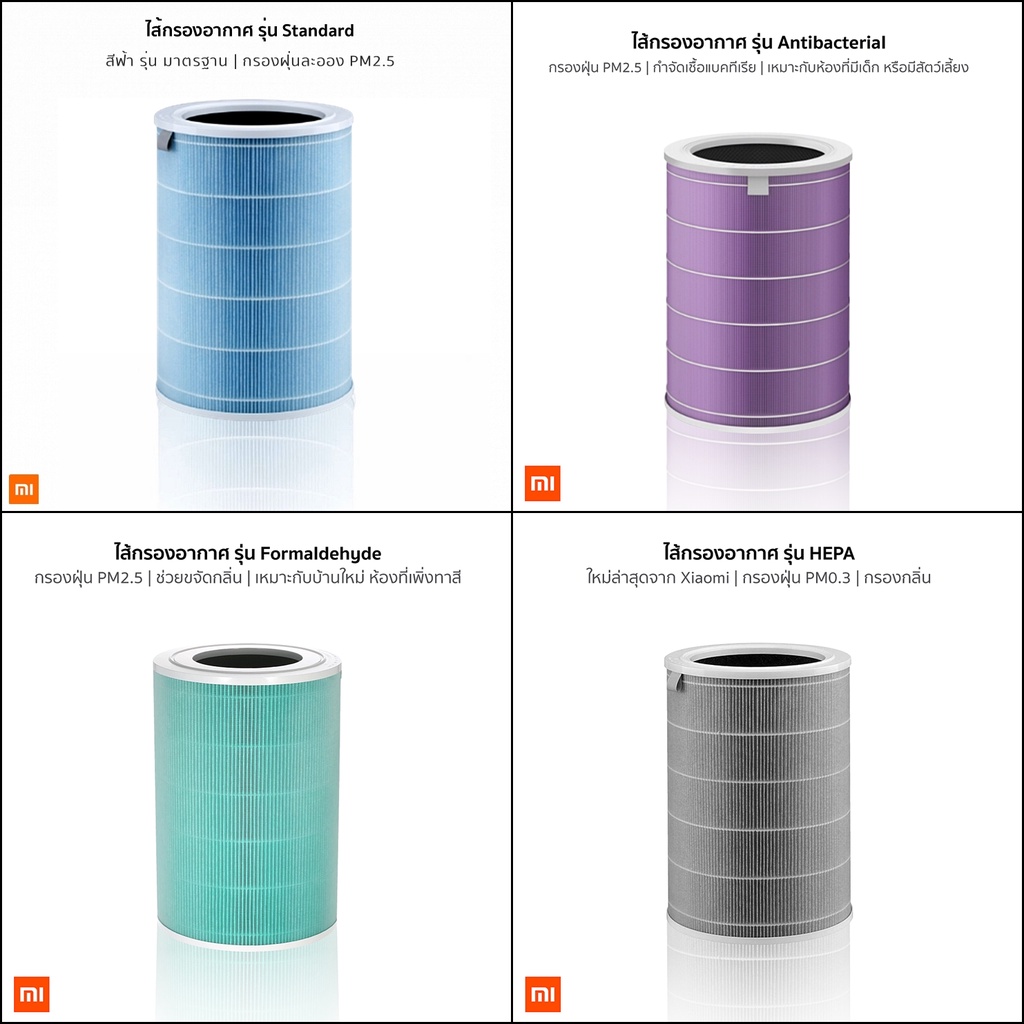1024x1024 pixels.
Task: Click the pull tab on the purple filter
Action: click(758, 185)
